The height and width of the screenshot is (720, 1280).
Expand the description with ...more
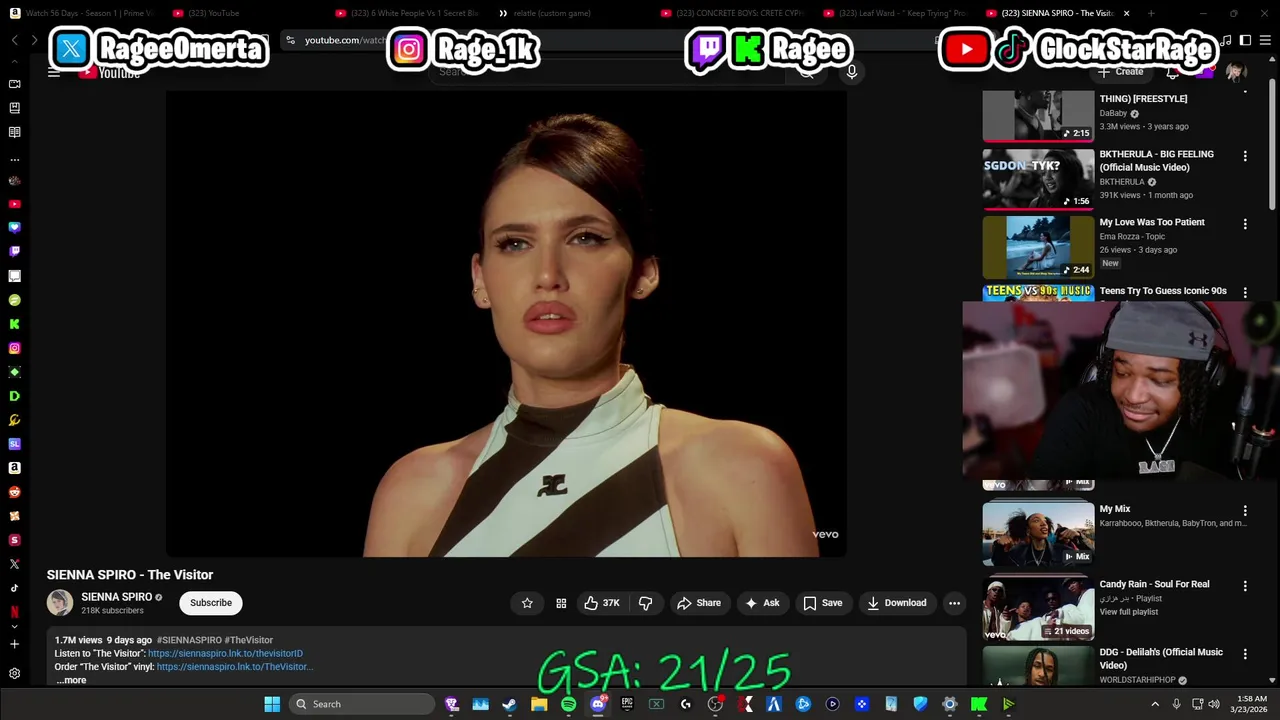[71, 680]
